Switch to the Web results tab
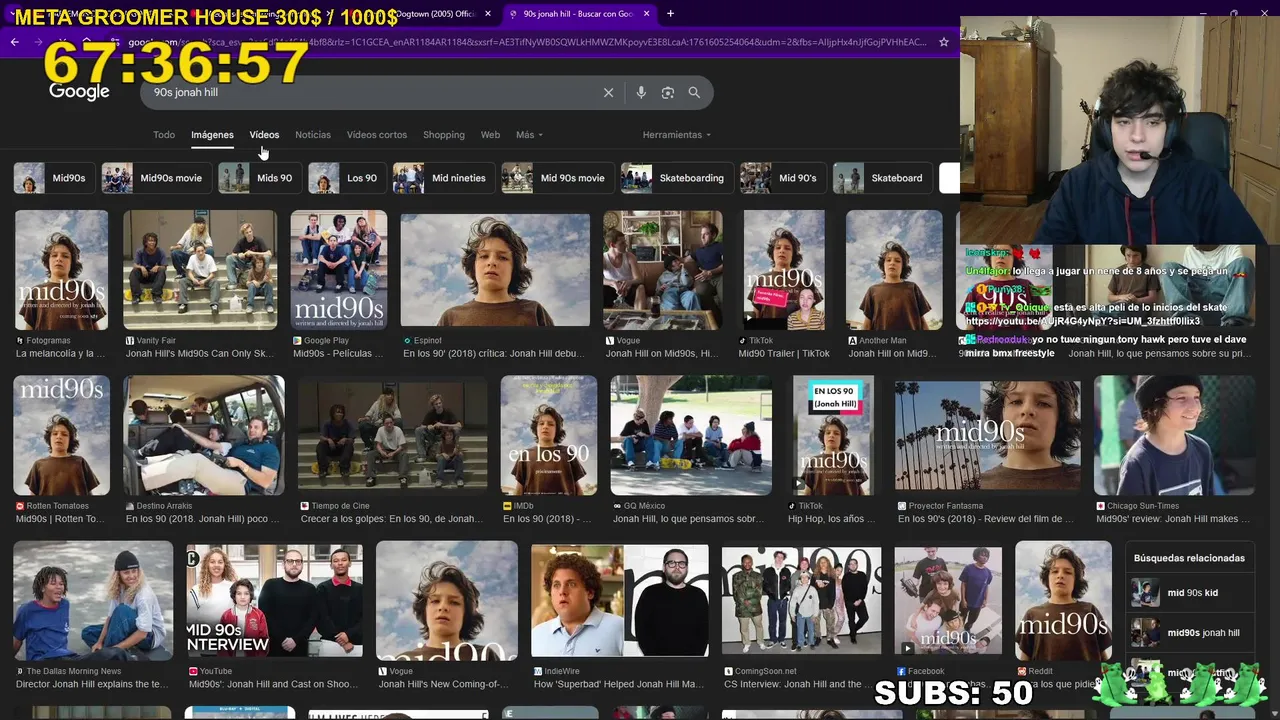The width and height of the screenshot is (1280, 720). point(490,135)
